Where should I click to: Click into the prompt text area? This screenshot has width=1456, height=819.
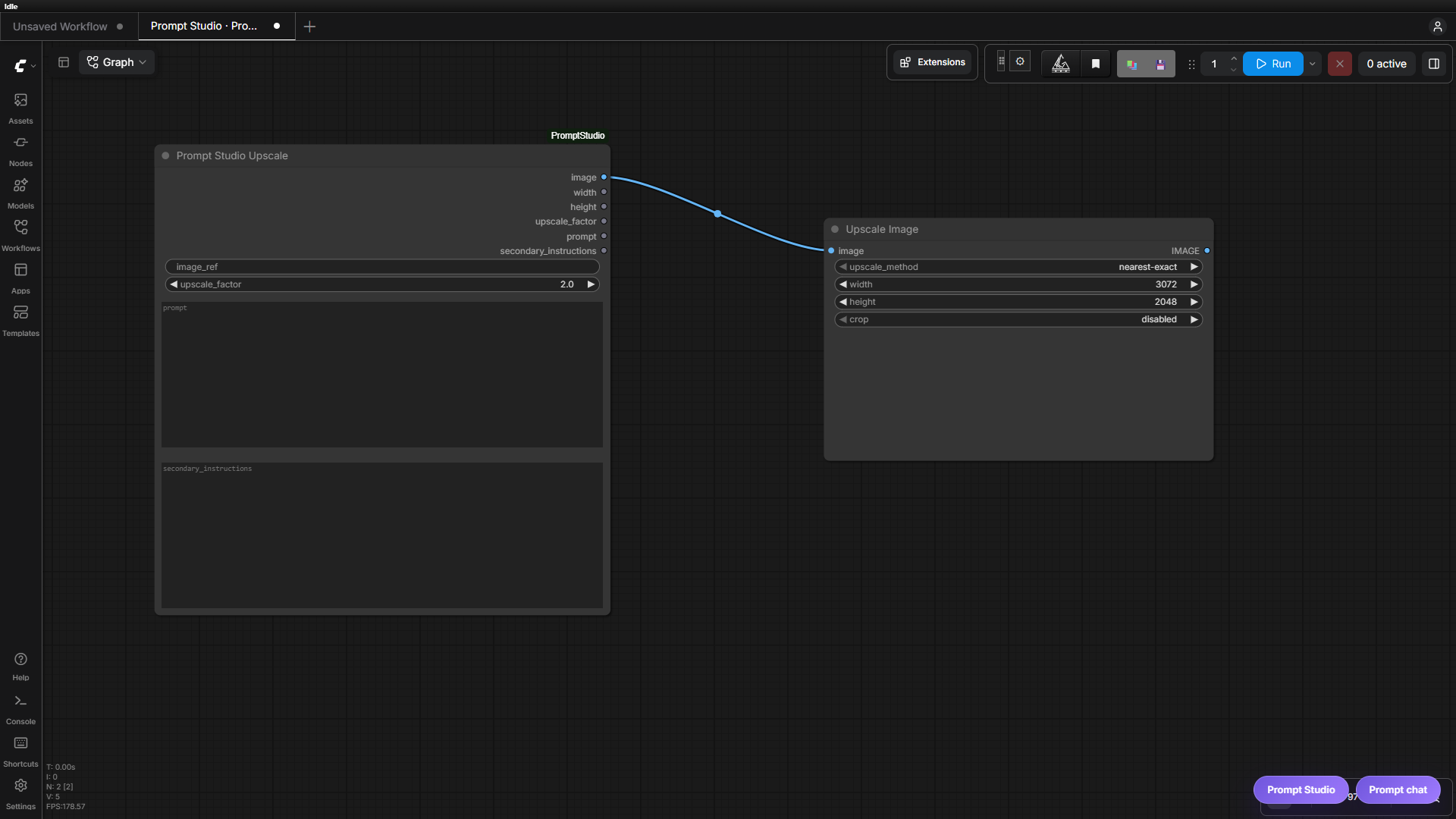click(382, 375)
